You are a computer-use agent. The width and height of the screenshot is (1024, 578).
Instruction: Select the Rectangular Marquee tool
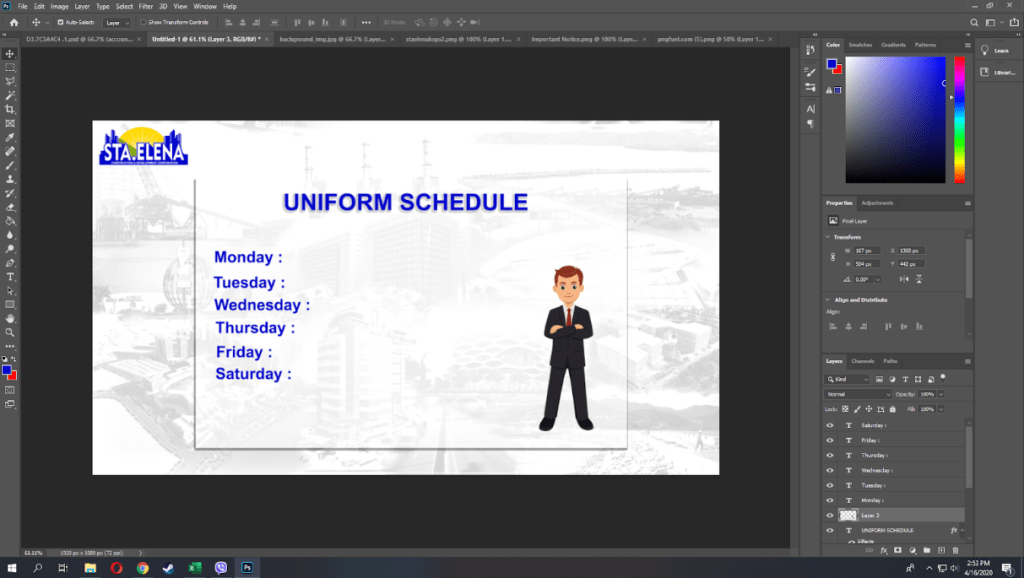coord(10,67)
